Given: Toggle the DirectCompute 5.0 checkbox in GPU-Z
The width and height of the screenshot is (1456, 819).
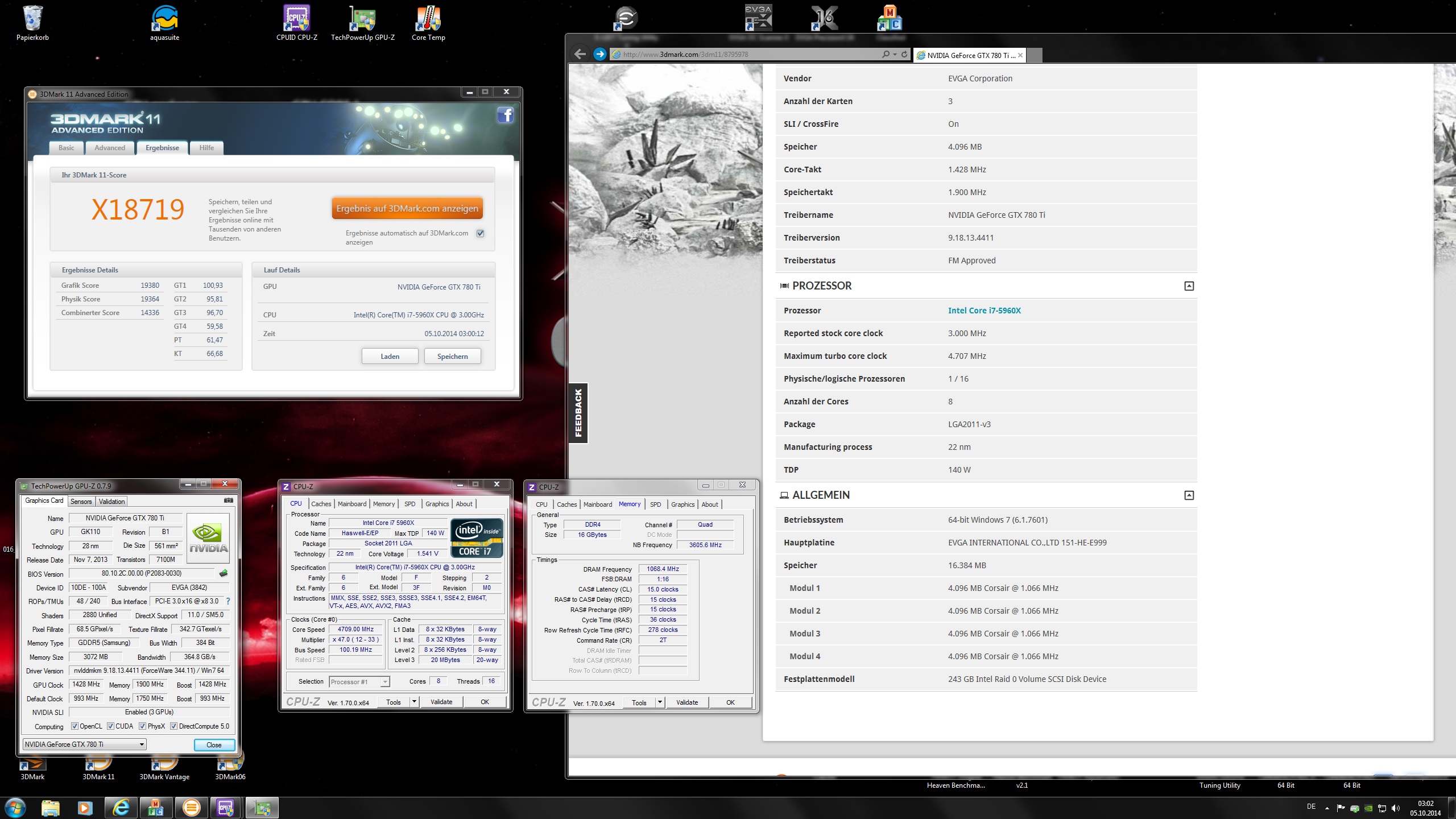Looking at the screenshot, I should (173, 726).
